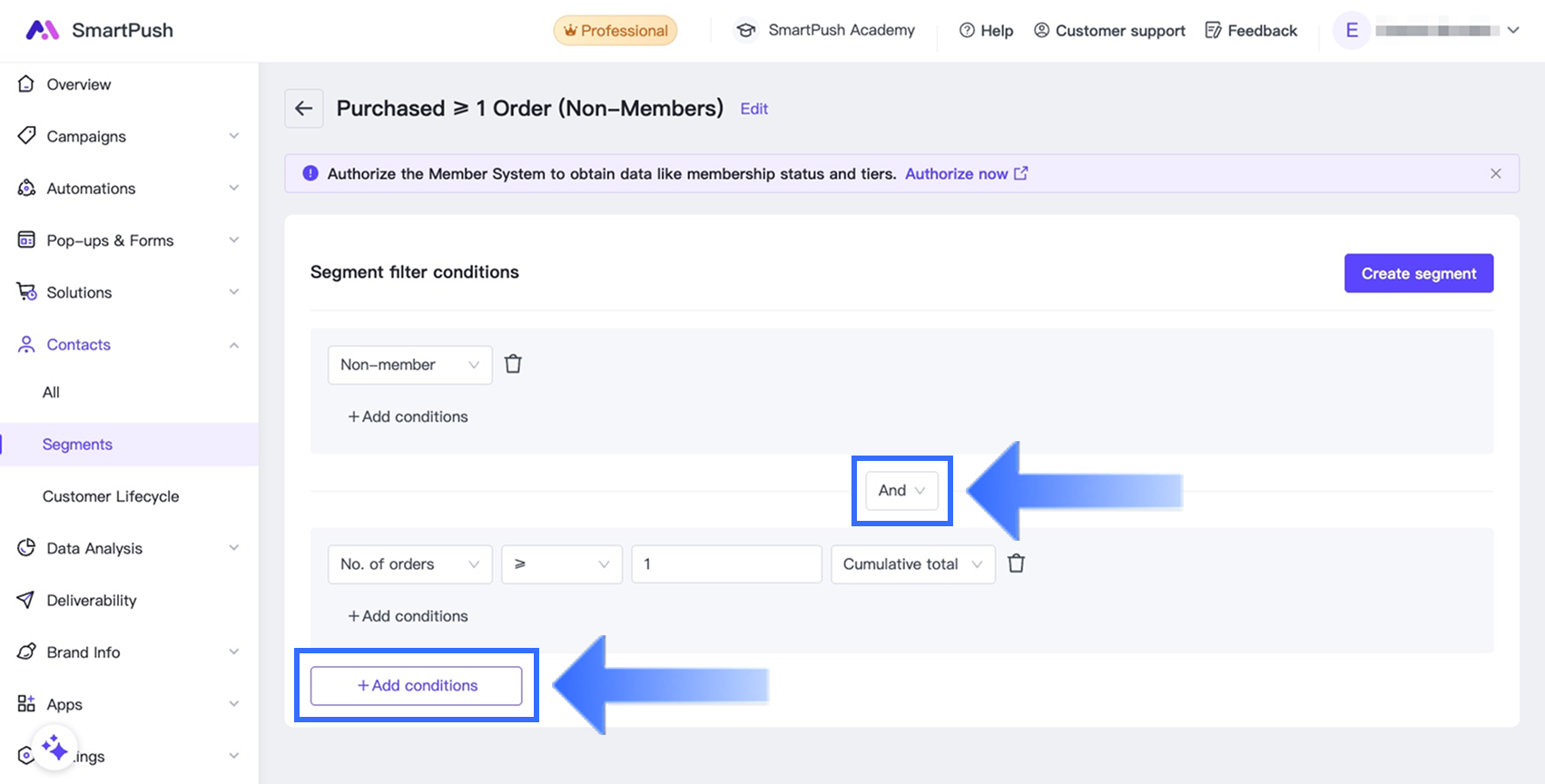
Task: Go to Customer Lifecycle page
Action: [x=111, y=496]
